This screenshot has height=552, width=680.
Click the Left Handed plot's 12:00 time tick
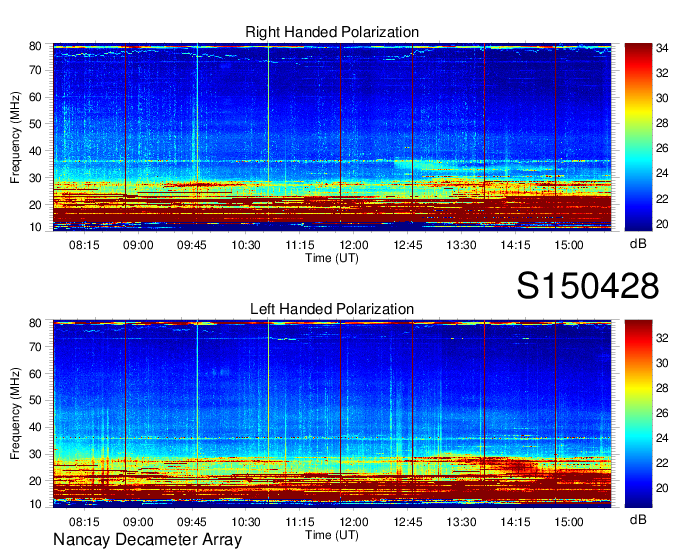[x=354, y=522]
